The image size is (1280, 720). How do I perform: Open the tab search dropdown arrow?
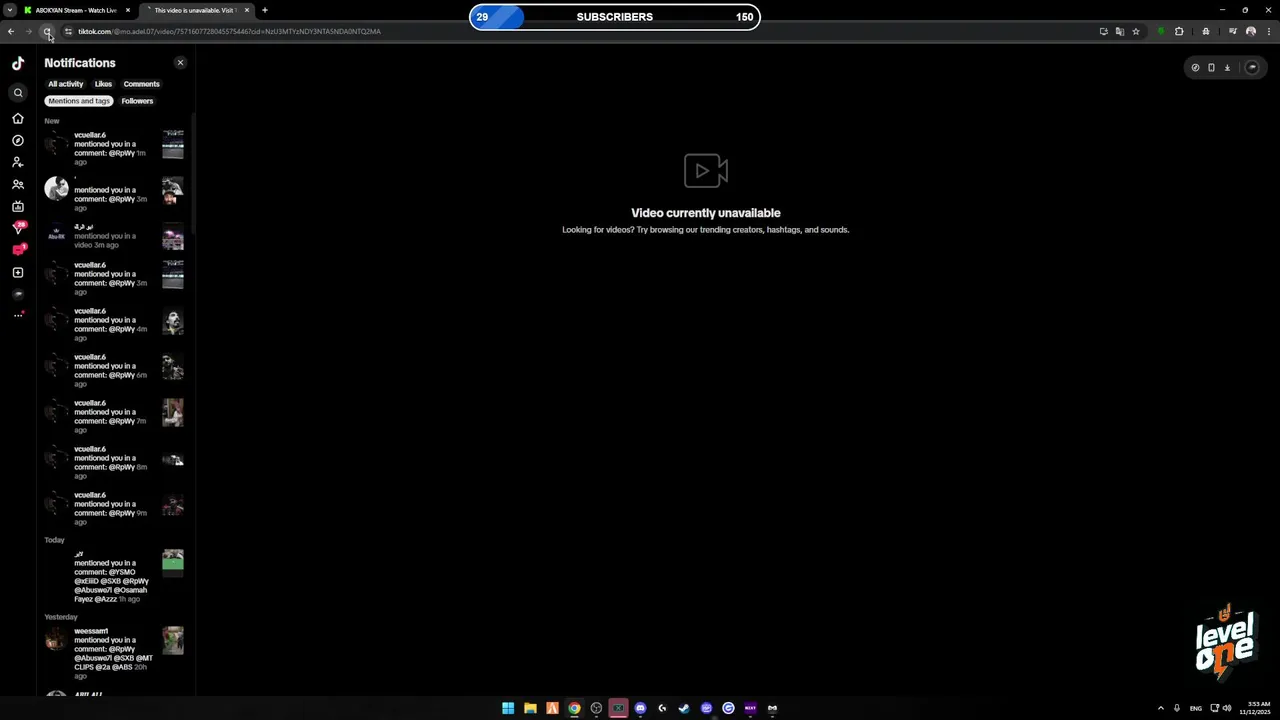click(x=9, y=10)
